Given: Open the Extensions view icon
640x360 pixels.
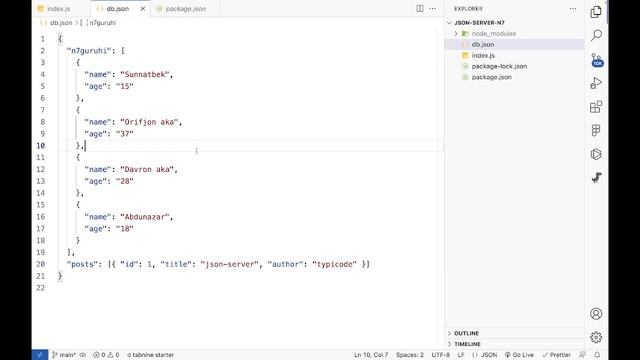Looking at the screenshot, I should click(596, 107).
